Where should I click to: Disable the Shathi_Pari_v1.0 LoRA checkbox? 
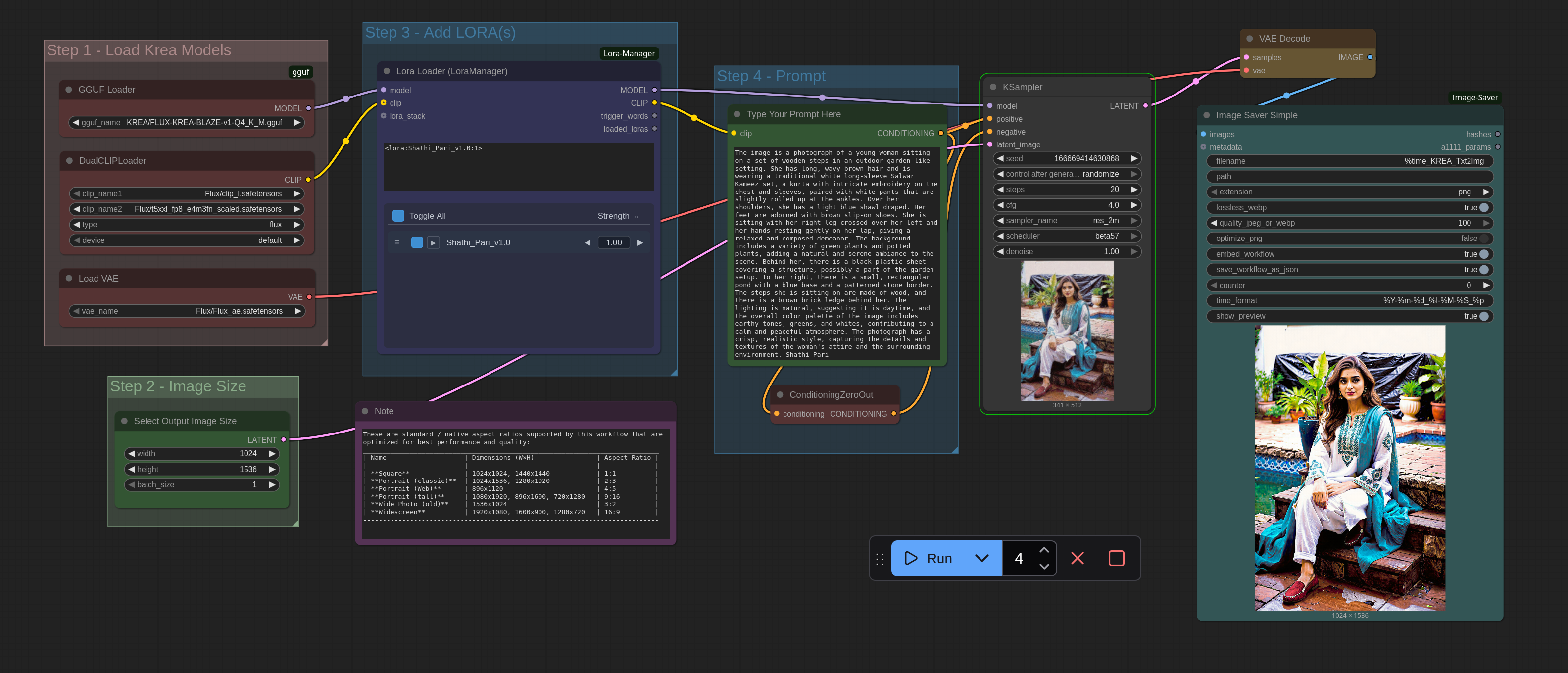[417, 243]
